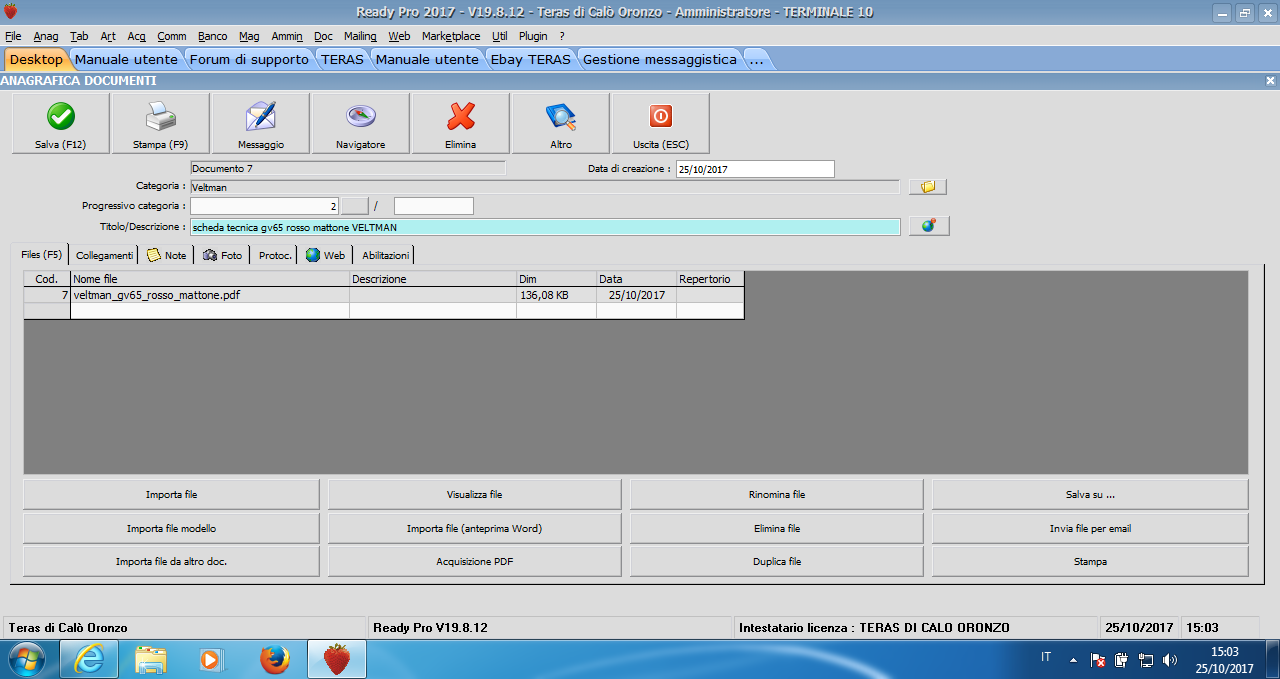Image resolution: width=1280 pixels, height=679 pixels.
Task: Switch to the Forum di supporto tab
Action: point(249,59)
